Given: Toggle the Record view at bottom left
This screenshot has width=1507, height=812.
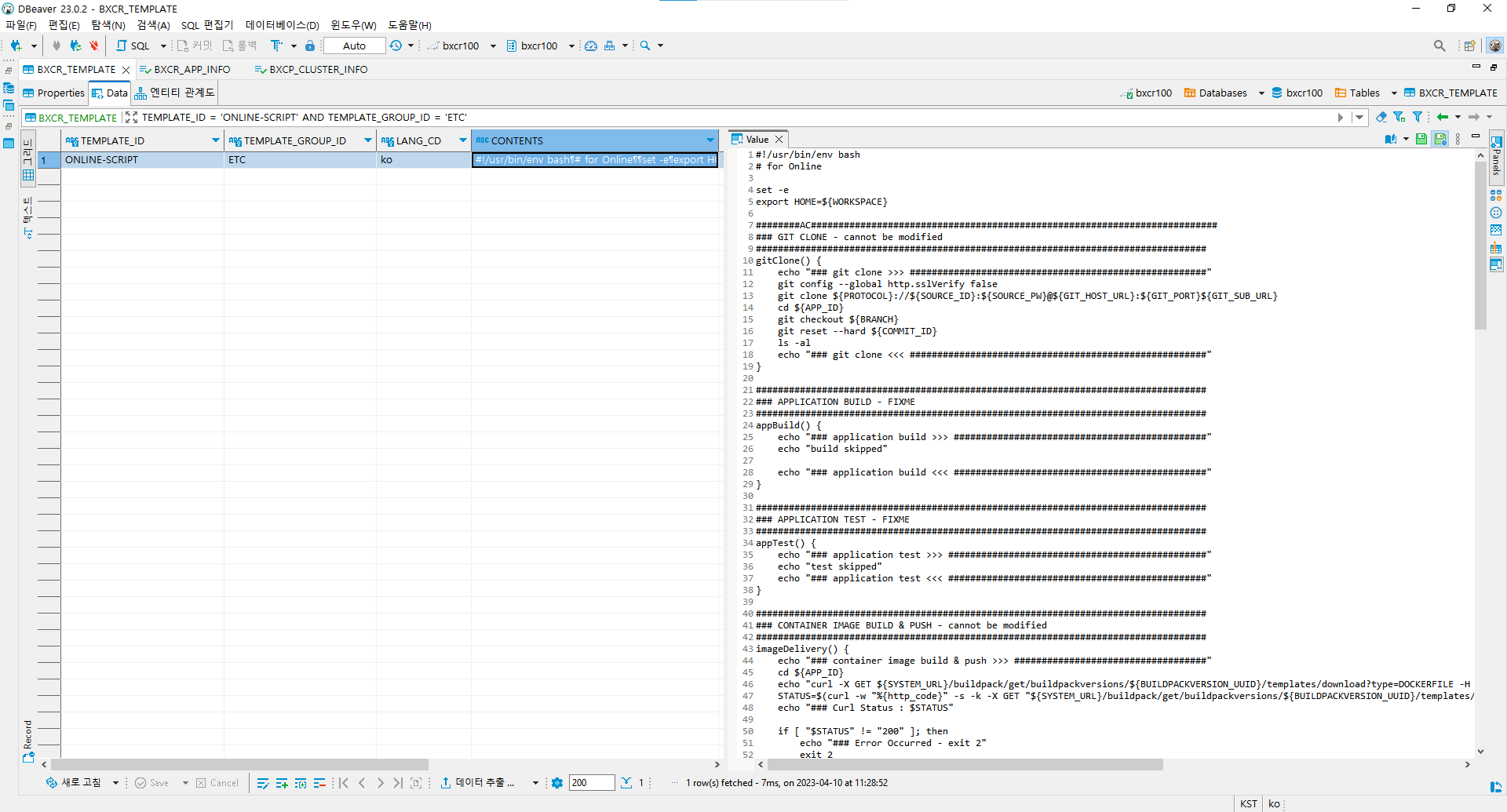Looking at the screenshot, I should (x=28, y=741).
